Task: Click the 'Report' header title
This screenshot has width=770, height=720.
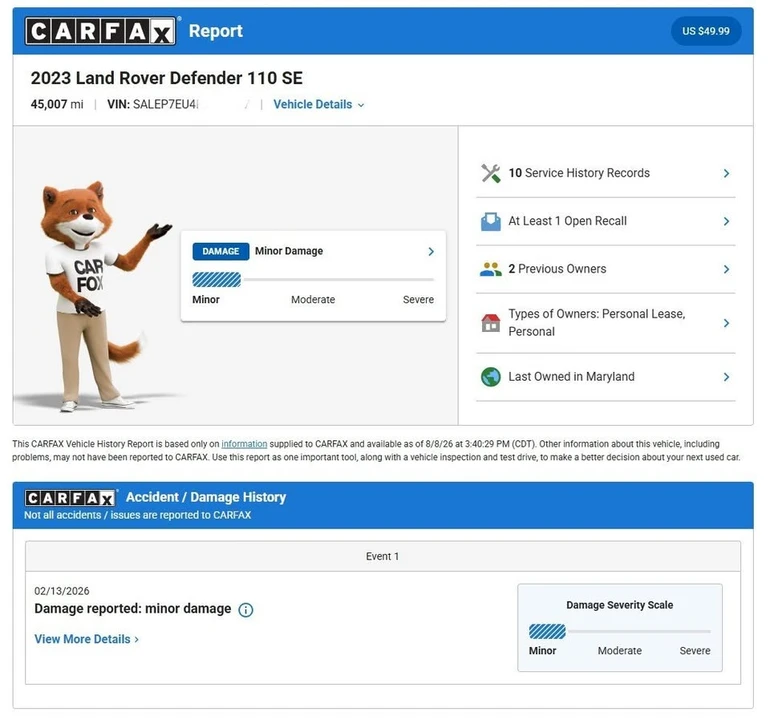Action: [x=216, y=31]
